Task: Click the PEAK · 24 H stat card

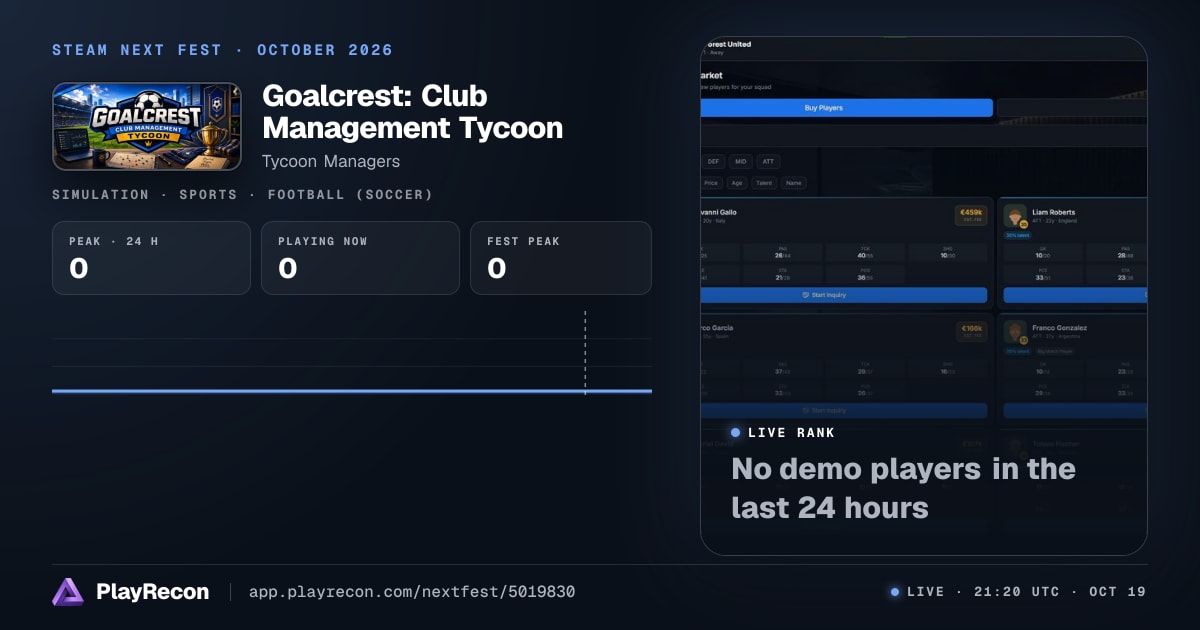Action: pos(151,258)
